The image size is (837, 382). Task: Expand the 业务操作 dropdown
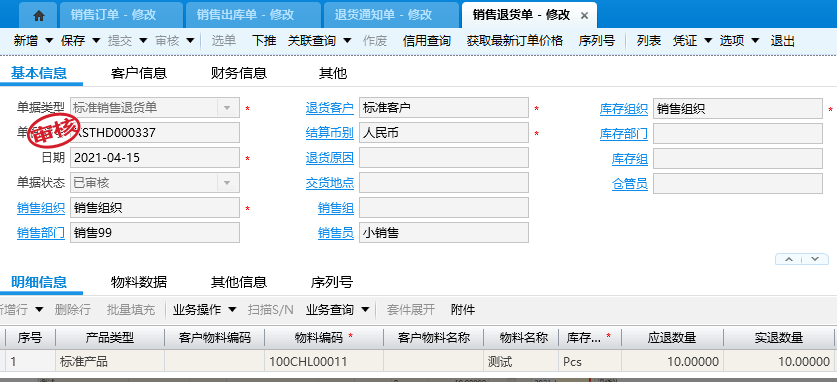232,309
